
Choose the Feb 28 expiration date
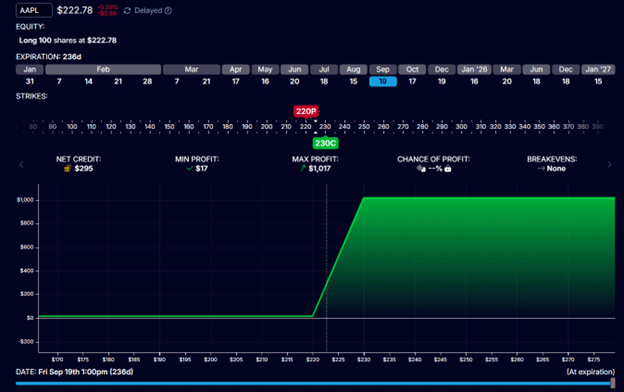(147, 82)
